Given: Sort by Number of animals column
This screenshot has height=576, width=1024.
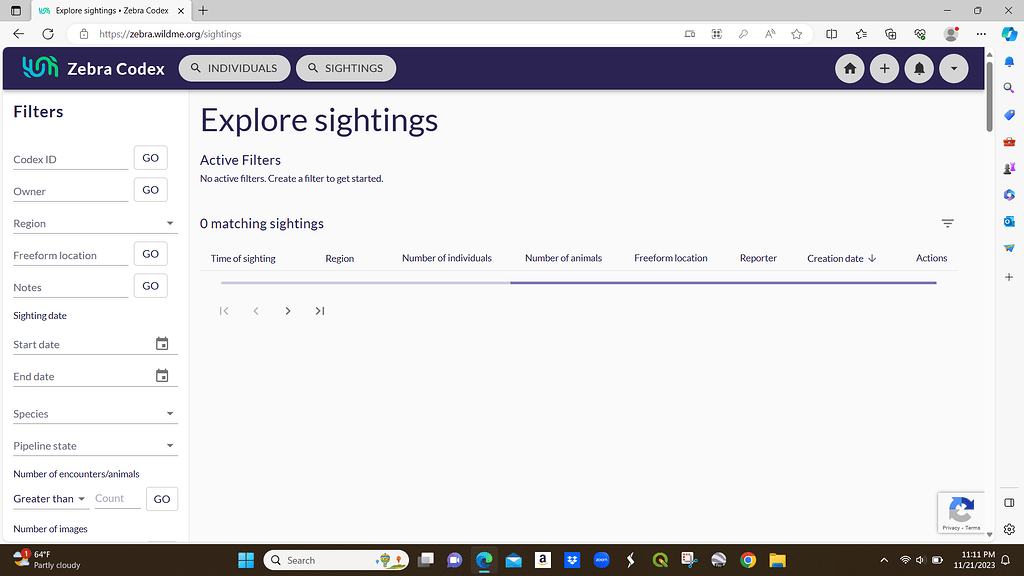Looking at the screenshot, I should click(564, 258).
